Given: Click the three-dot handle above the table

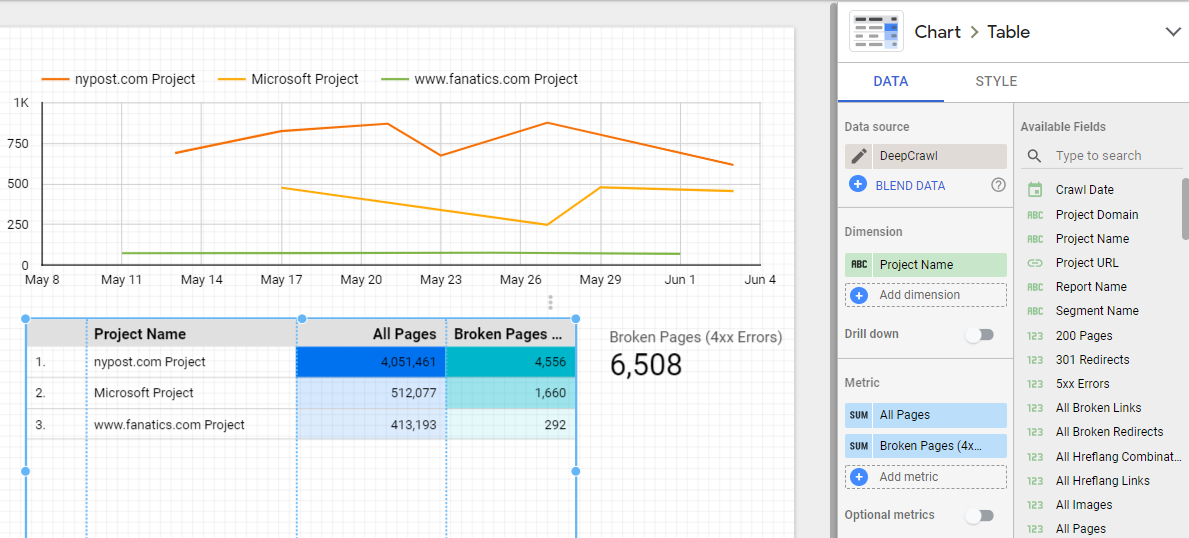Looking at the screenshot, I should click(550, 302).
